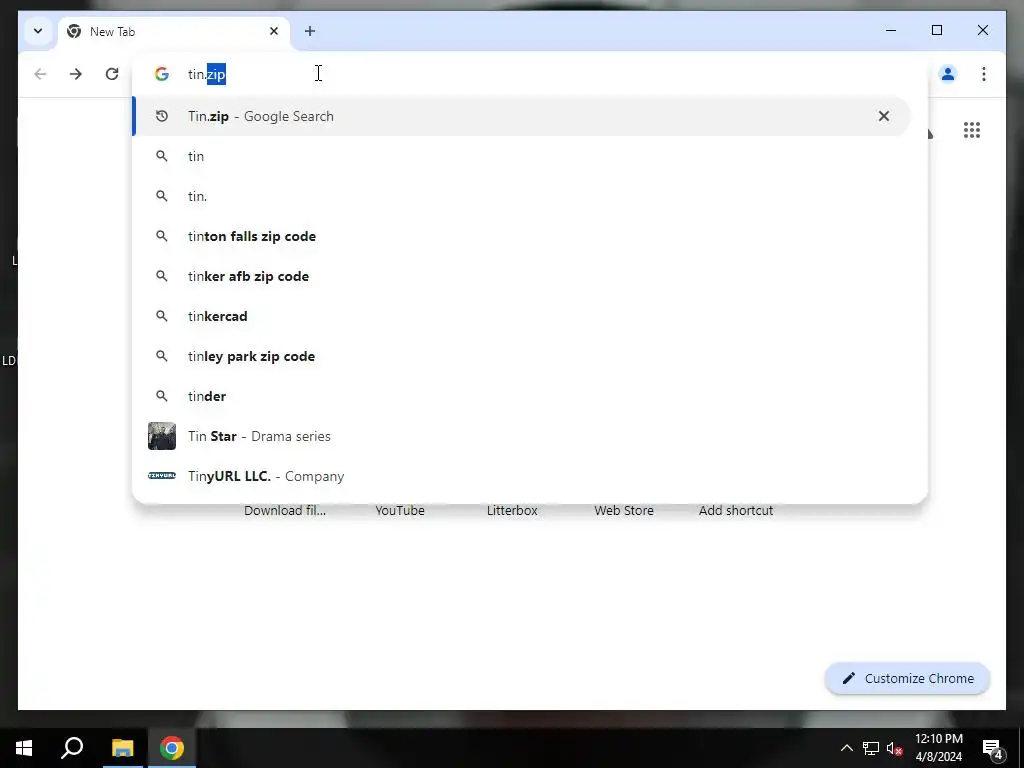Viewport: 1024px width, 768px height.
Task: Click the history clock icon beside Tin.zip
Action: tap(161, 116)
